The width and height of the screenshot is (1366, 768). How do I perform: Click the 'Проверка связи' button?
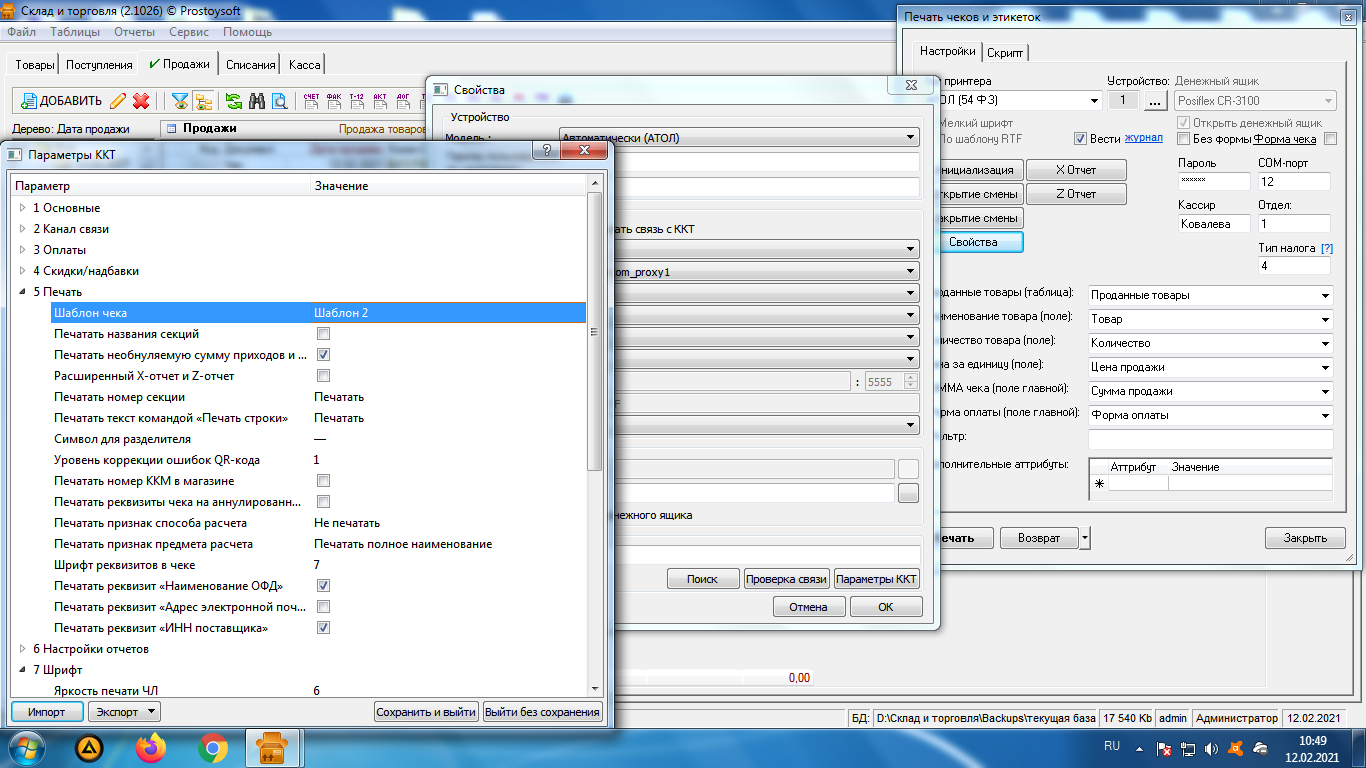click(787, 579)
